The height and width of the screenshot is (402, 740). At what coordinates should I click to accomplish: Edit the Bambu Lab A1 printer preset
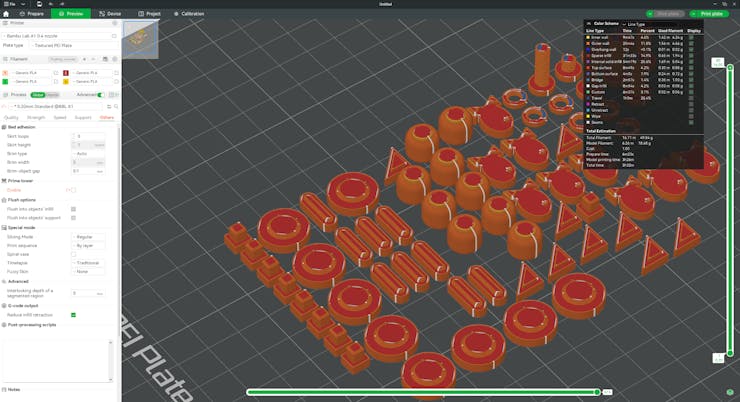click(114, 36)
